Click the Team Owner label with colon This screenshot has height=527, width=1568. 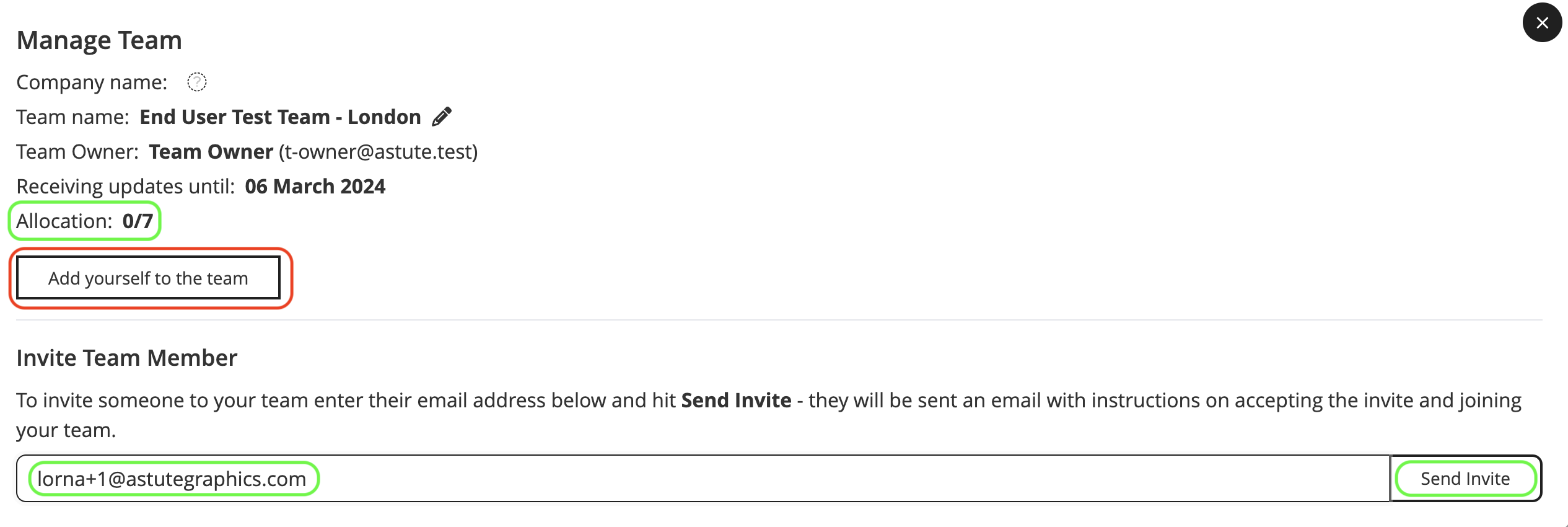tap(77, 152)
